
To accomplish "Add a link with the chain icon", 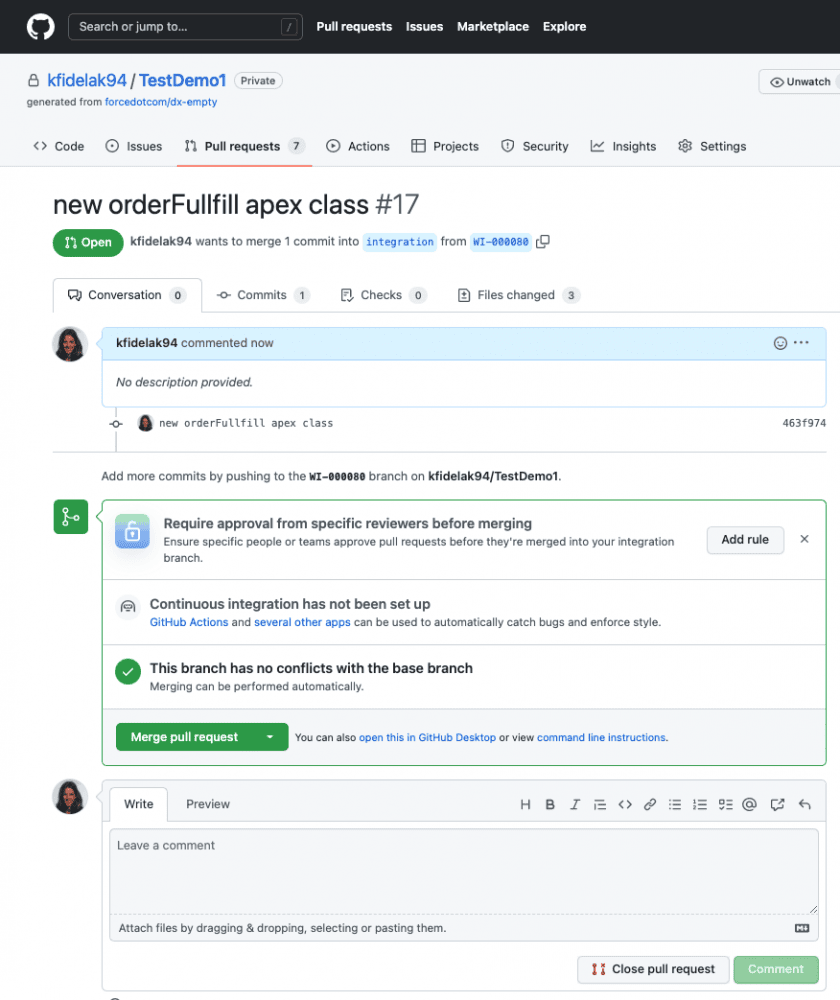I will click(x=650, y=805).
